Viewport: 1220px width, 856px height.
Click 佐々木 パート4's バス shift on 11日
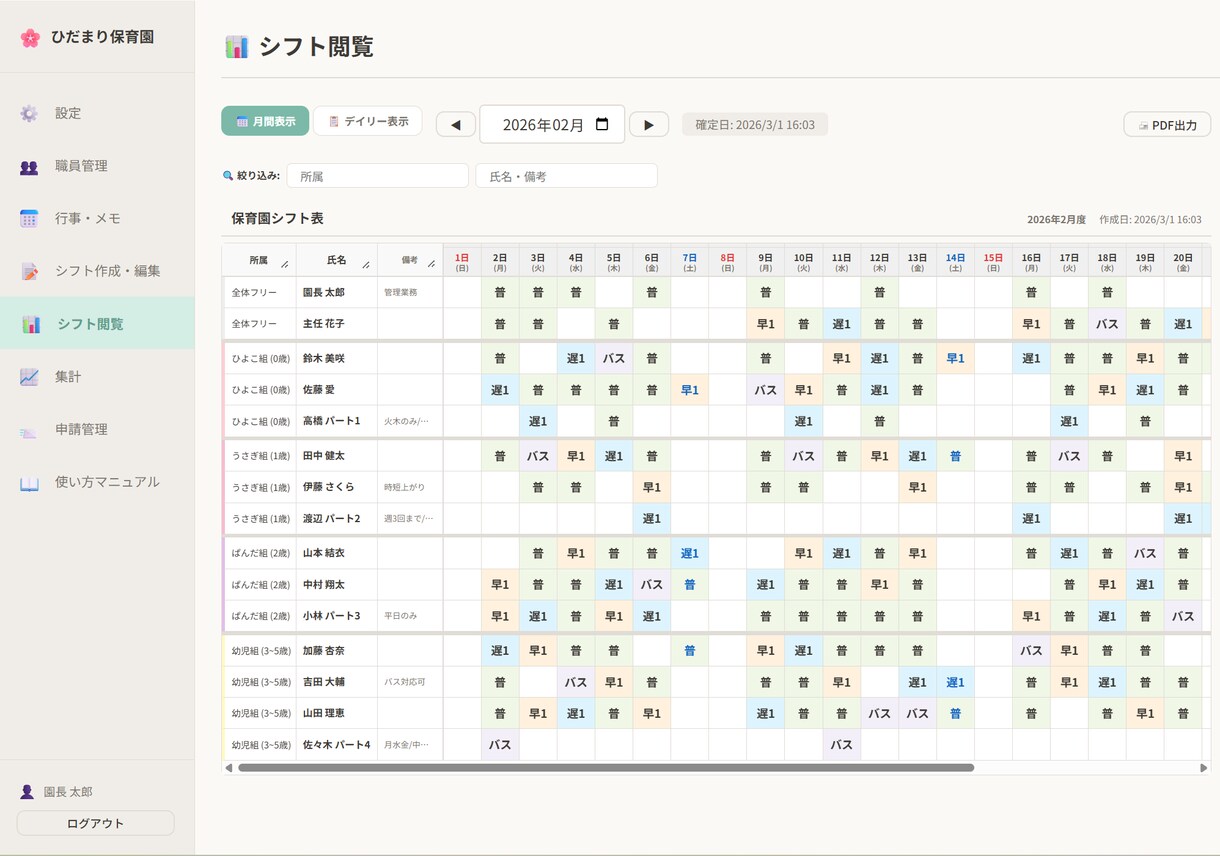[x=842, y=745]
